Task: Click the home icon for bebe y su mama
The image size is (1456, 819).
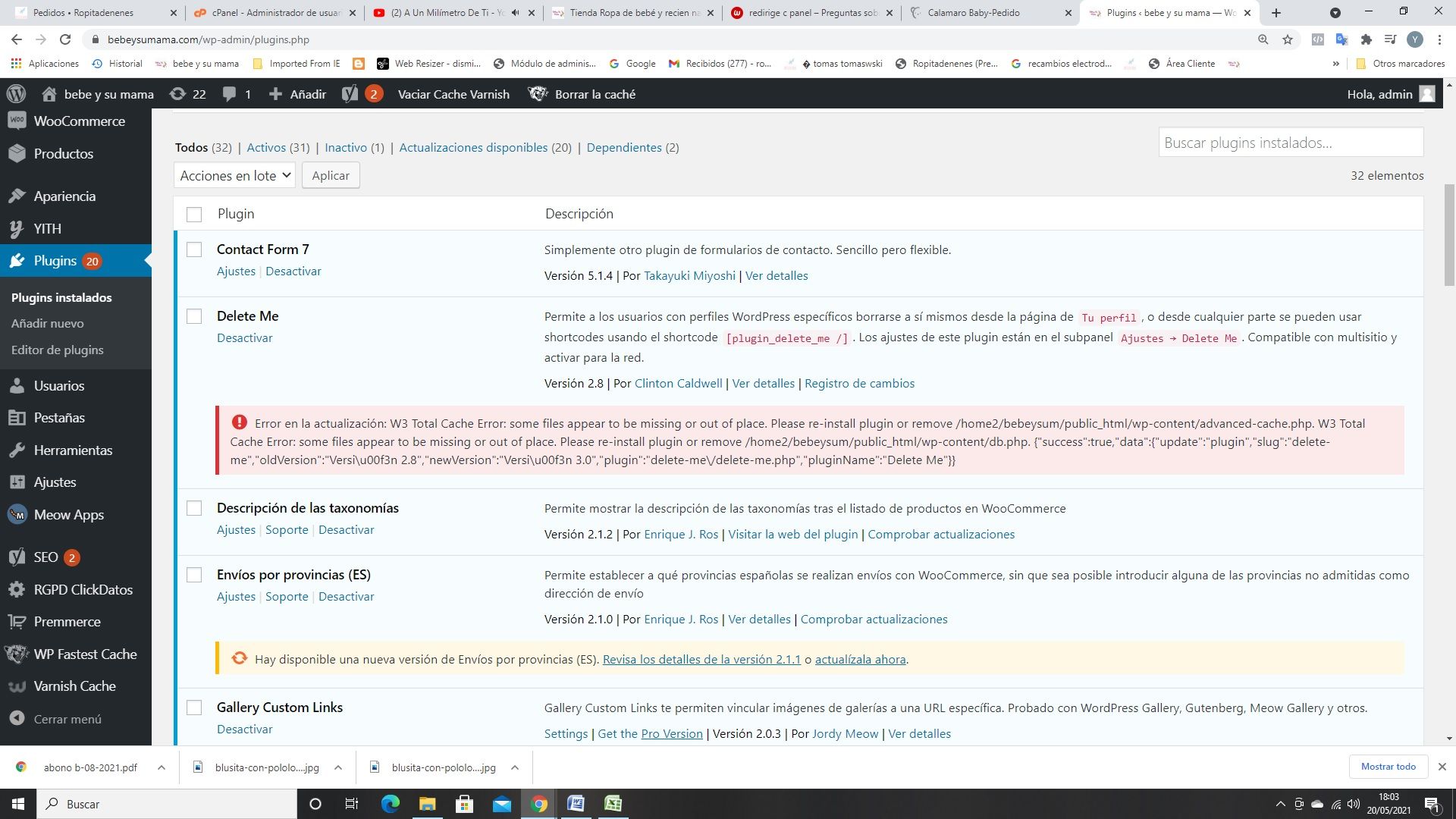Action: pos(49,94)
